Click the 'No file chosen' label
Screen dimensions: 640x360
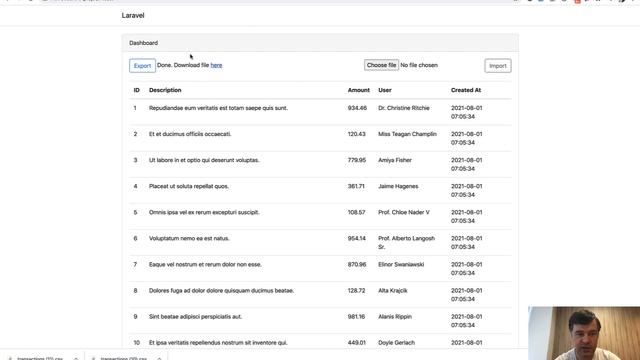(x=419, y=65)
